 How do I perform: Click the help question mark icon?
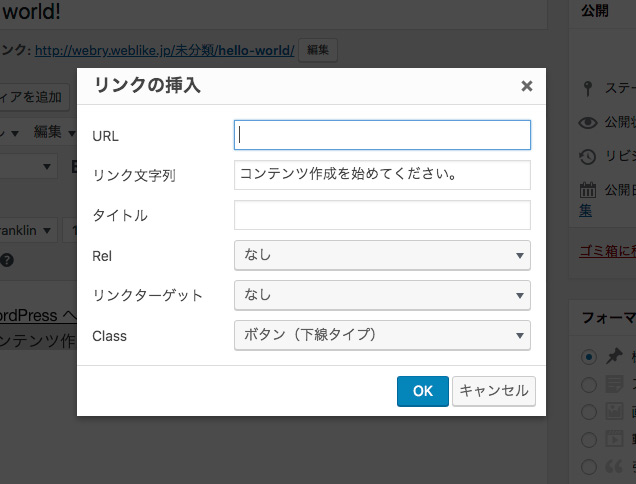pyautogui.click(x=7, y=261)
